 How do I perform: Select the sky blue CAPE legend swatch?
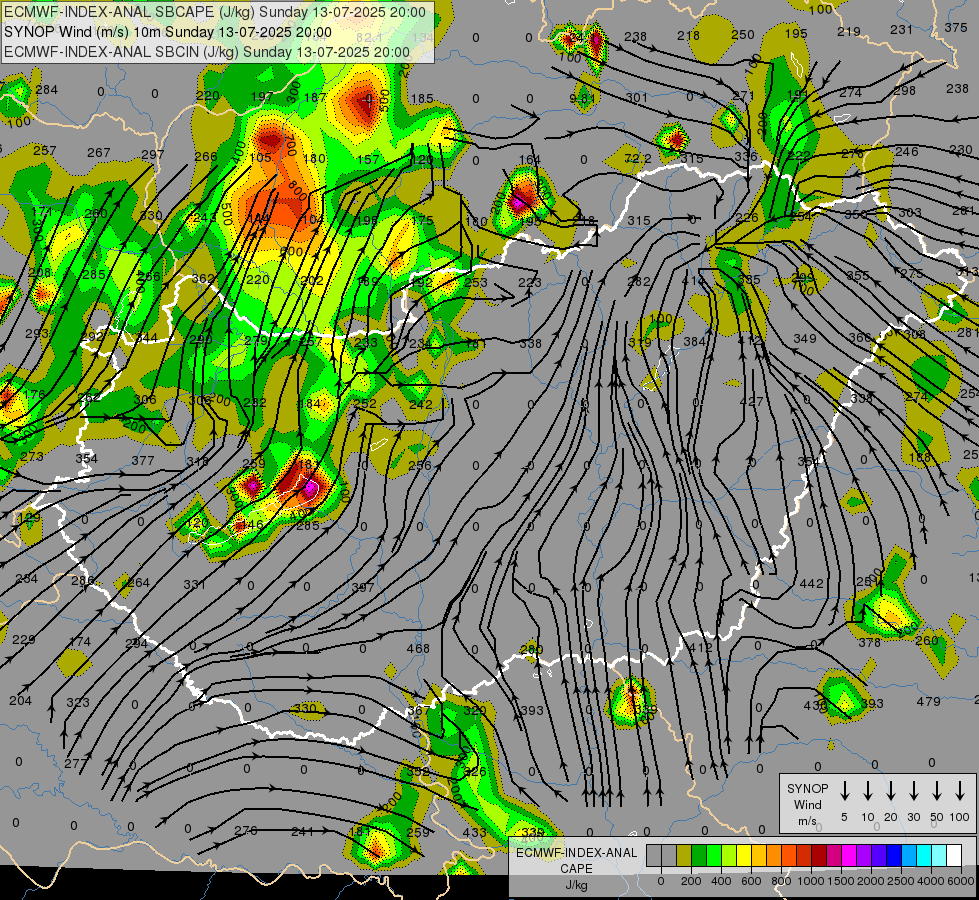[908, 856]
